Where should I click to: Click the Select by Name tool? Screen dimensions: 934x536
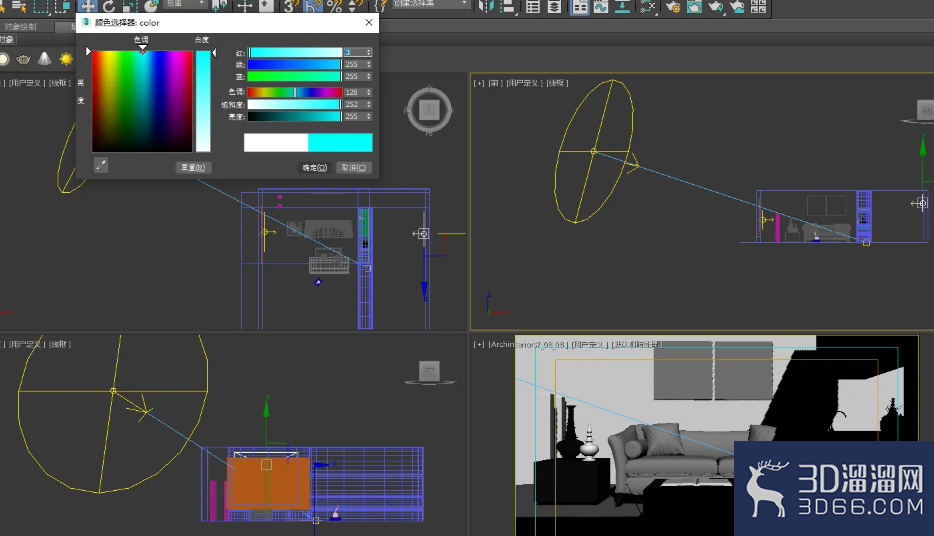tap(19, 6)
